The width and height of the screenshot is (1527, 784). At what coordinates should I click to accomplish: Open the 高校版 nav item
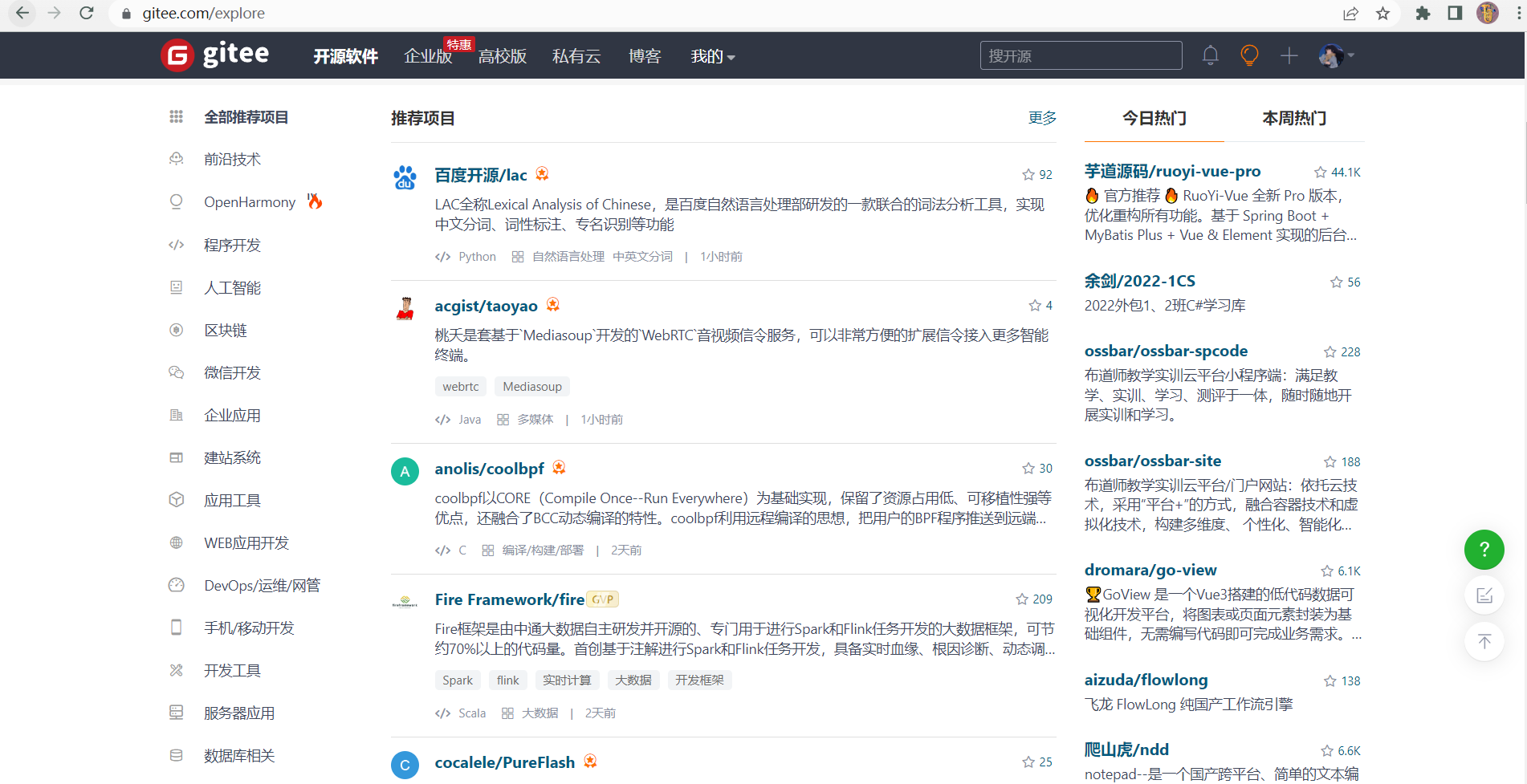click(503, 56)
